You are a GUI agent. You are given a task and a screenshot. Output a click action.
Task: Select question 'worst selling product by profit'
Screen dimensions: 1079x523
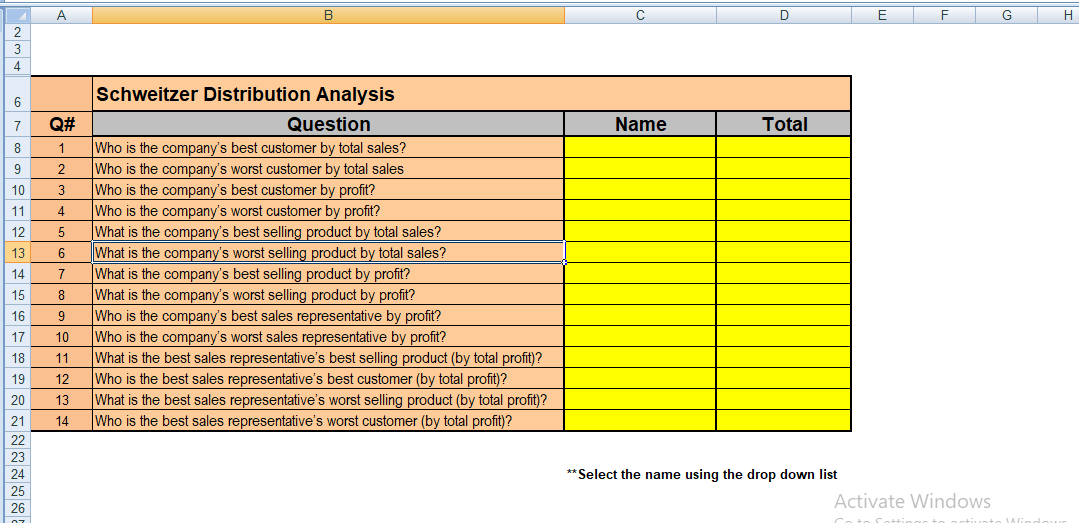(328, 295)
